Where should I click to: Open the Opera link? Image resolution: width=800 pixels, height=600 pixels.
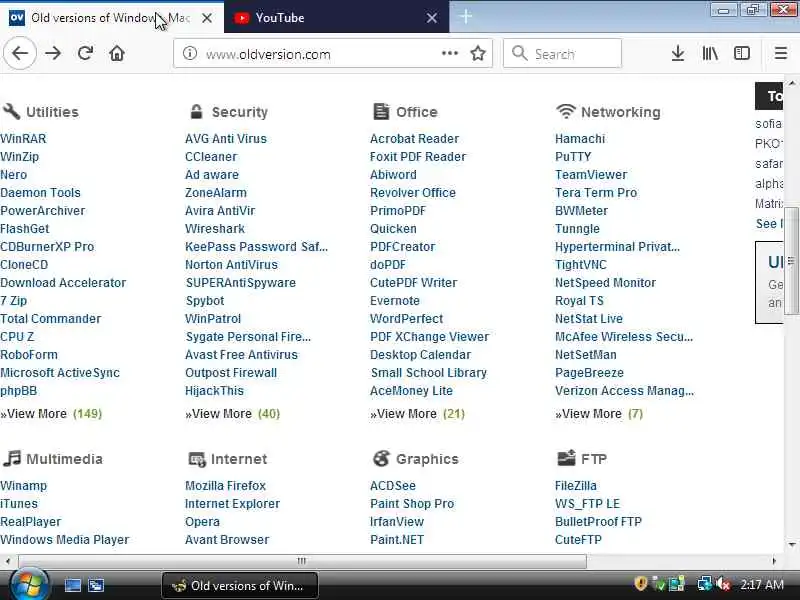(x=202, y=521)
